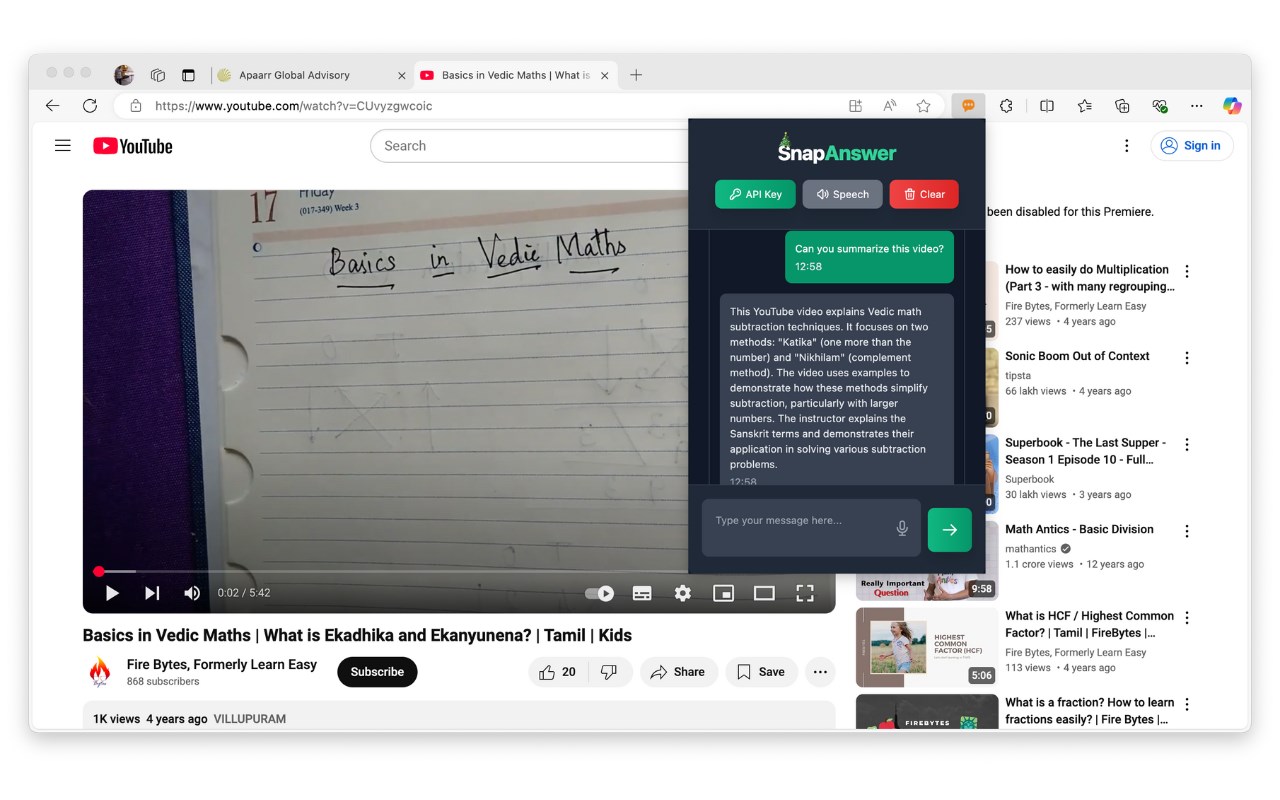Screen dimensions: 1280x800
Task: Save the video to a playlist
Action: pos(761,672)
